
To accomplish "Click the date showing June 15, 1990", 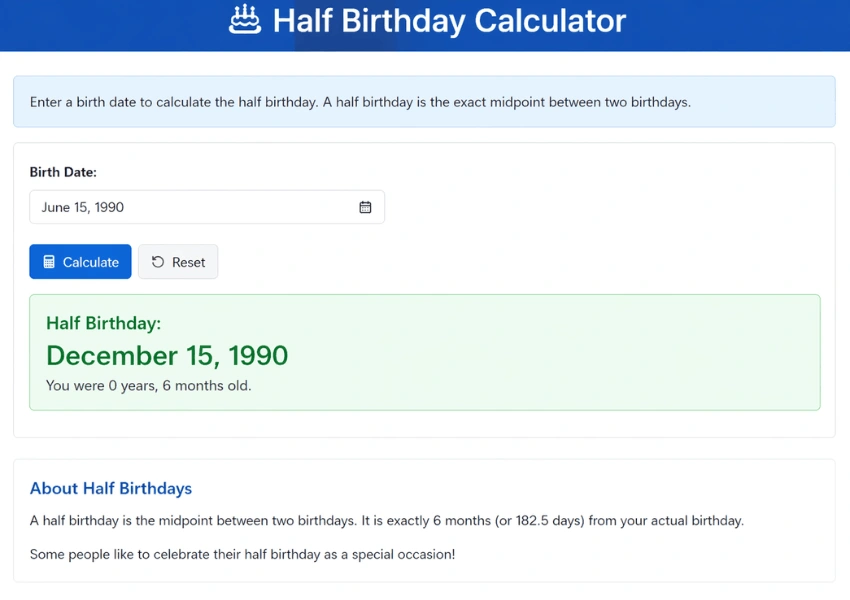I will [85, 206].
